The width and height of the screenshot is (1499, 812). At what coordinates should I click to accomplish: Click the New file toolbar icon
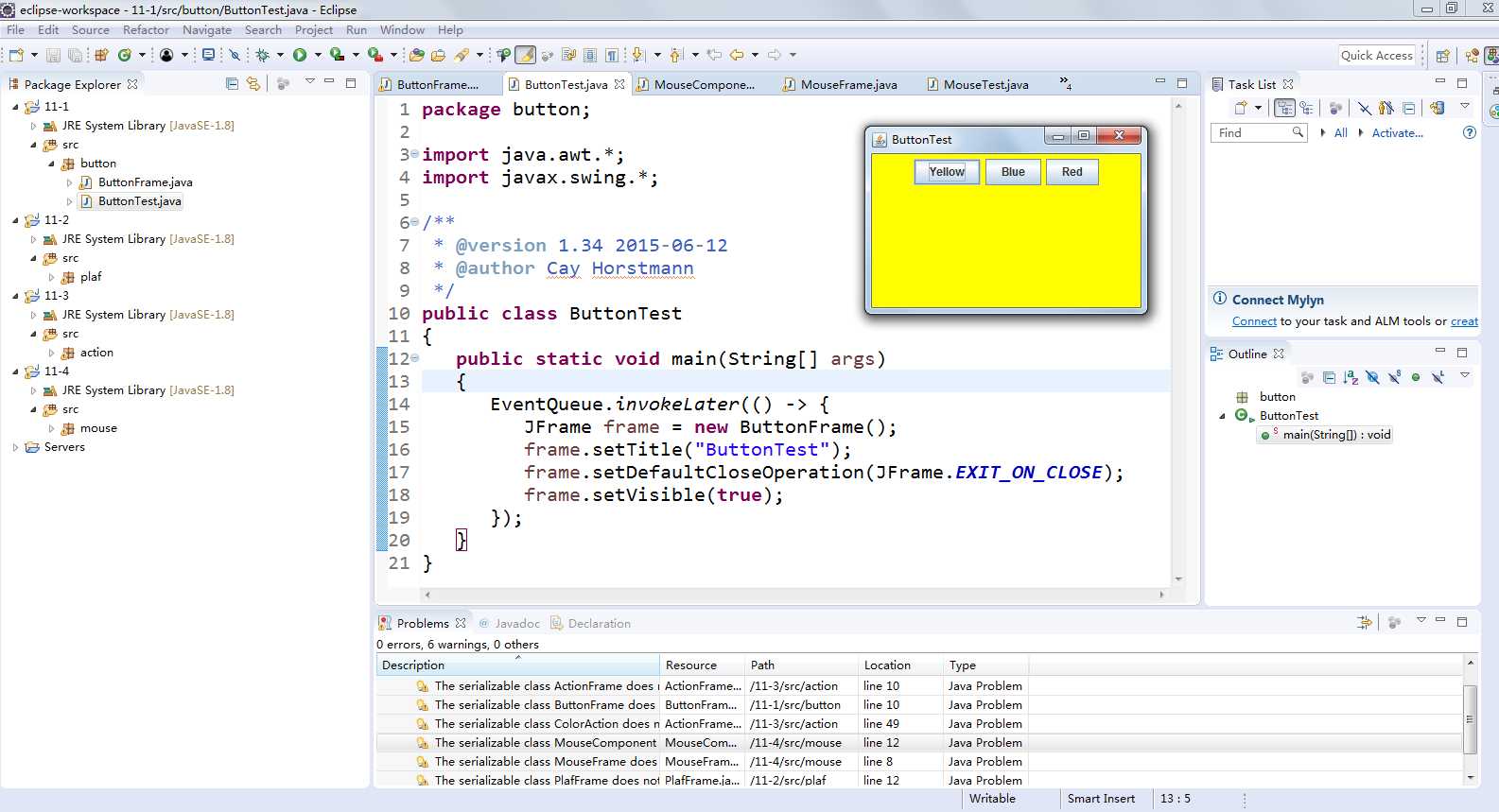point(16,55)
